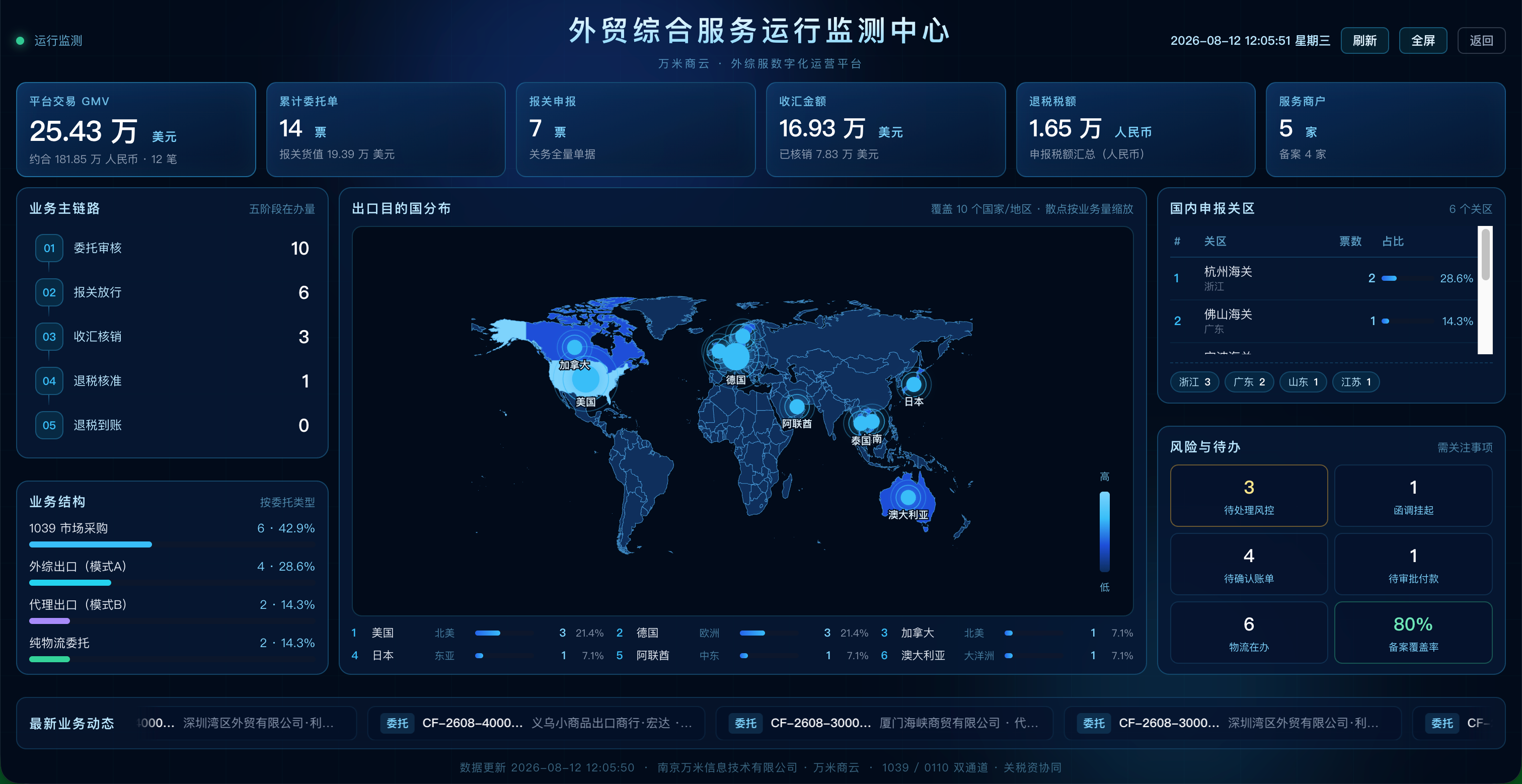Open the 物流在办 card
1522x784 pixels.
click(1248, 633)
